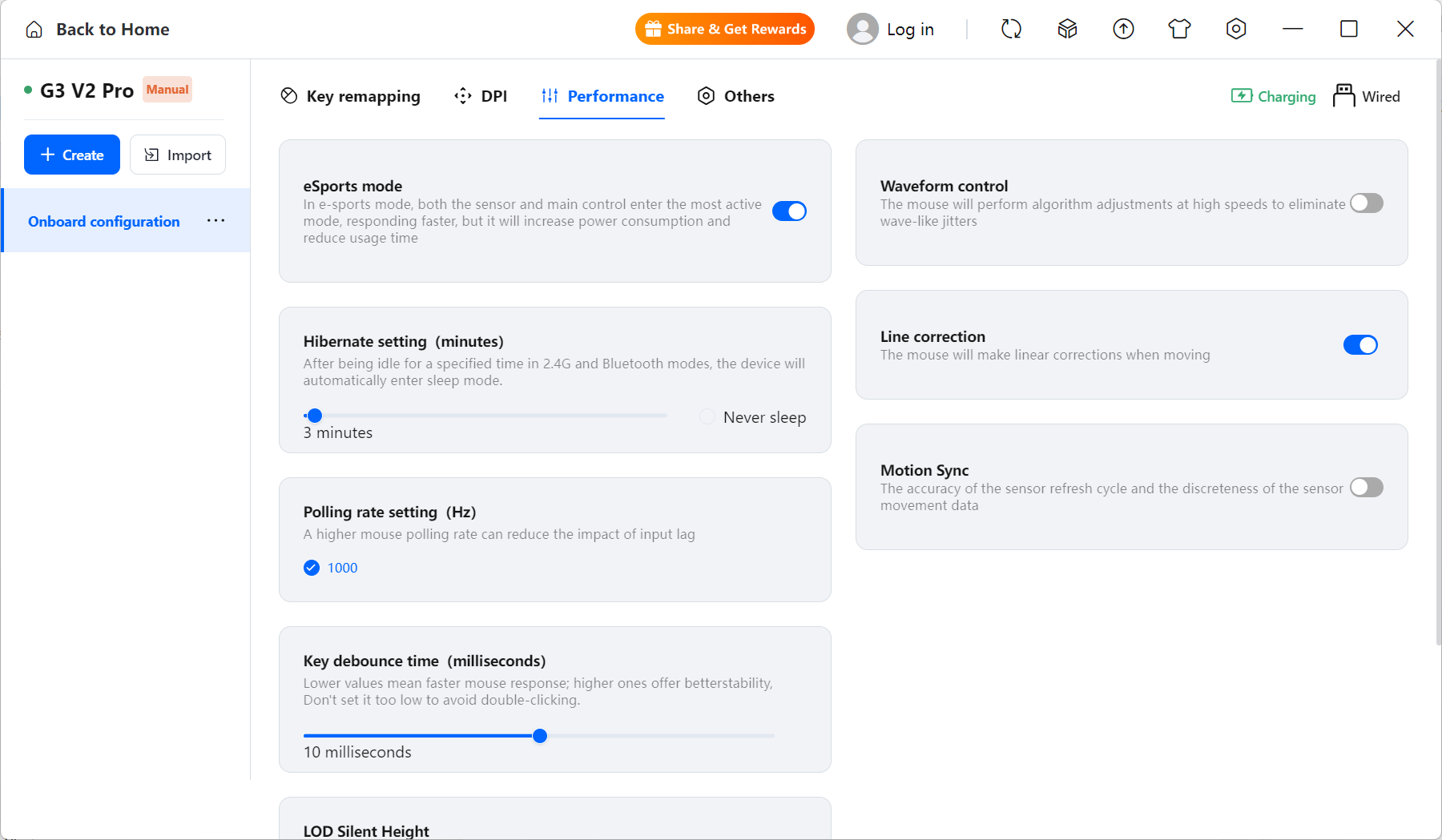
Task: Go Back to Home
Action: (112, 30)
